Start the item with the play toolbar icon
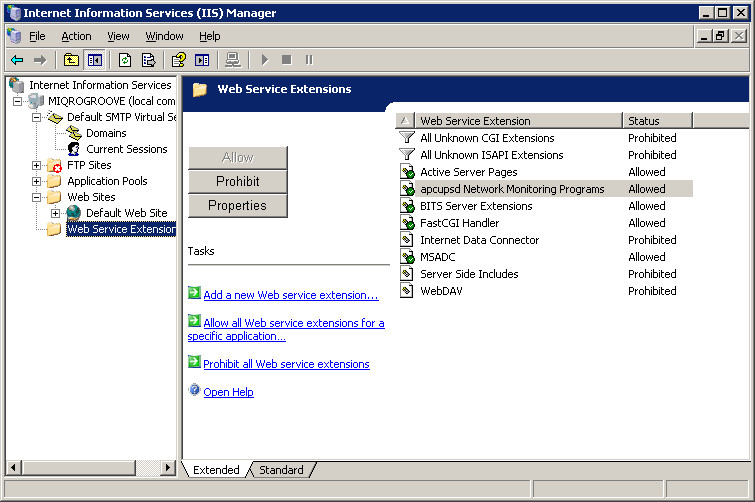Viewport: 755px width, 502px height. [264, 60]
